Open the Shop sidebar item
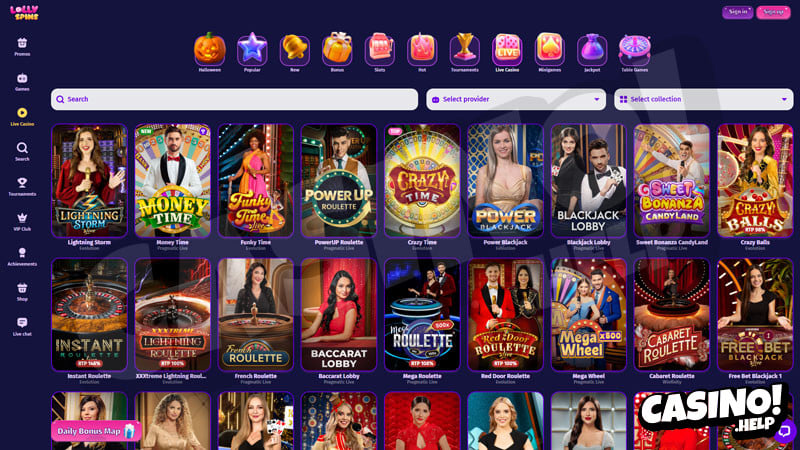Screen dimensions: 800x450 pos(22,292)
